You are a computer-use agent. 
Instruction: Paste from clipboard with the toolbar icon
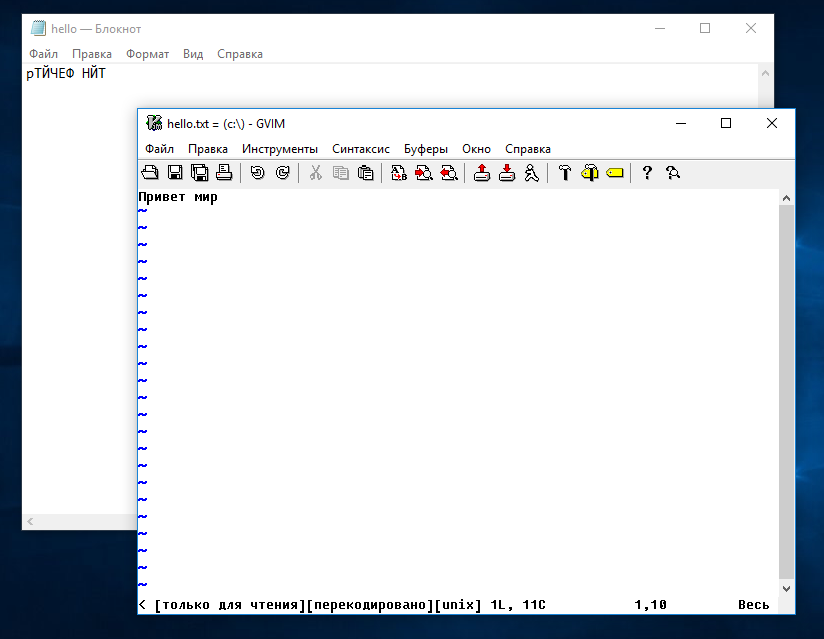[x=366, y=172]
